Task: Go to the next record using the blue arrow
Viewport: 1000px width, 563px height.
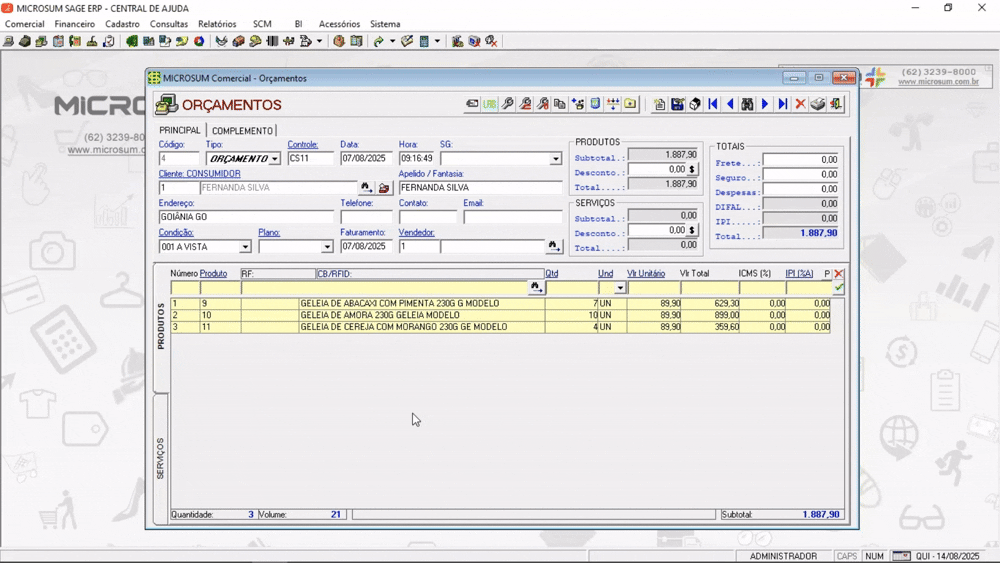Action: pos(765,104)
